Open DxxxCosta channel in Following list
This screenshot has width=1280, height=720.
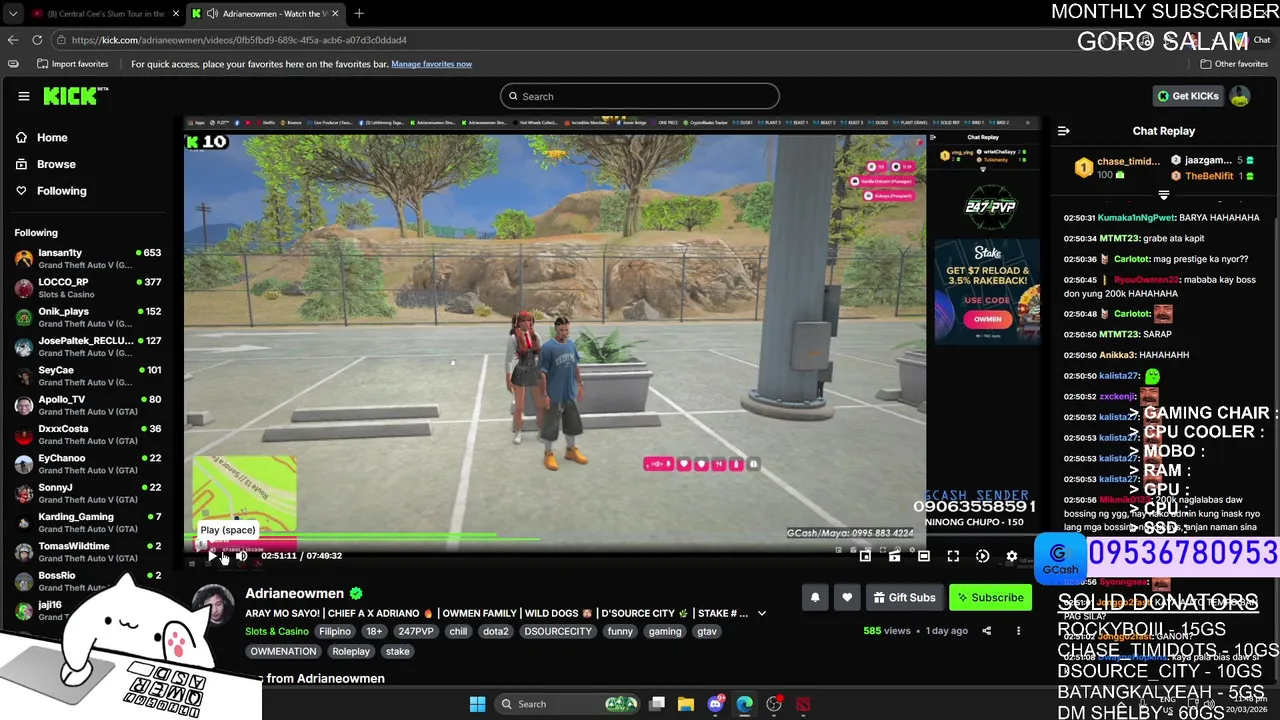click(x=88, y=434)
